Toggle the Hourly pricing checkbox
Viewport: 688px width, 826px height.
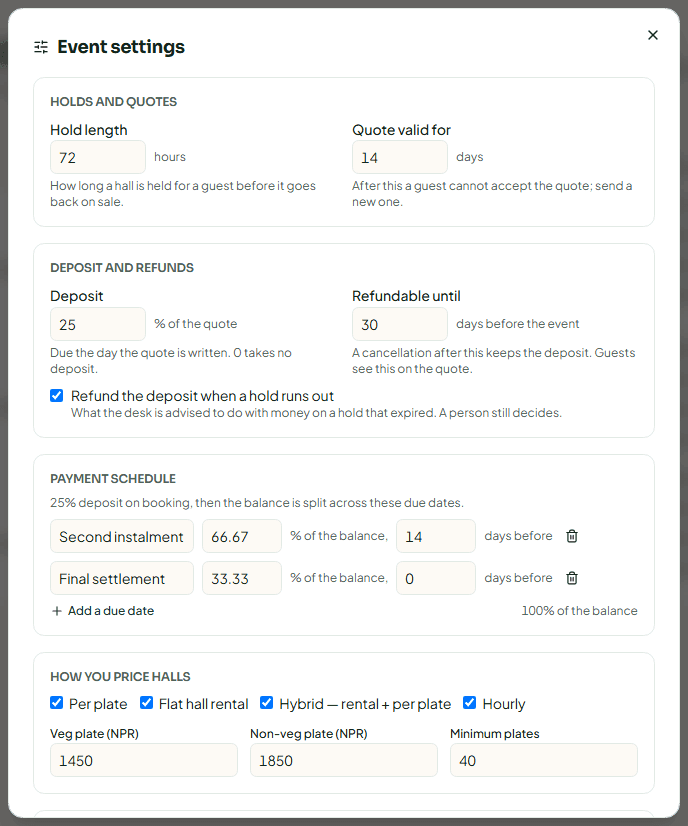pos(469,703)
